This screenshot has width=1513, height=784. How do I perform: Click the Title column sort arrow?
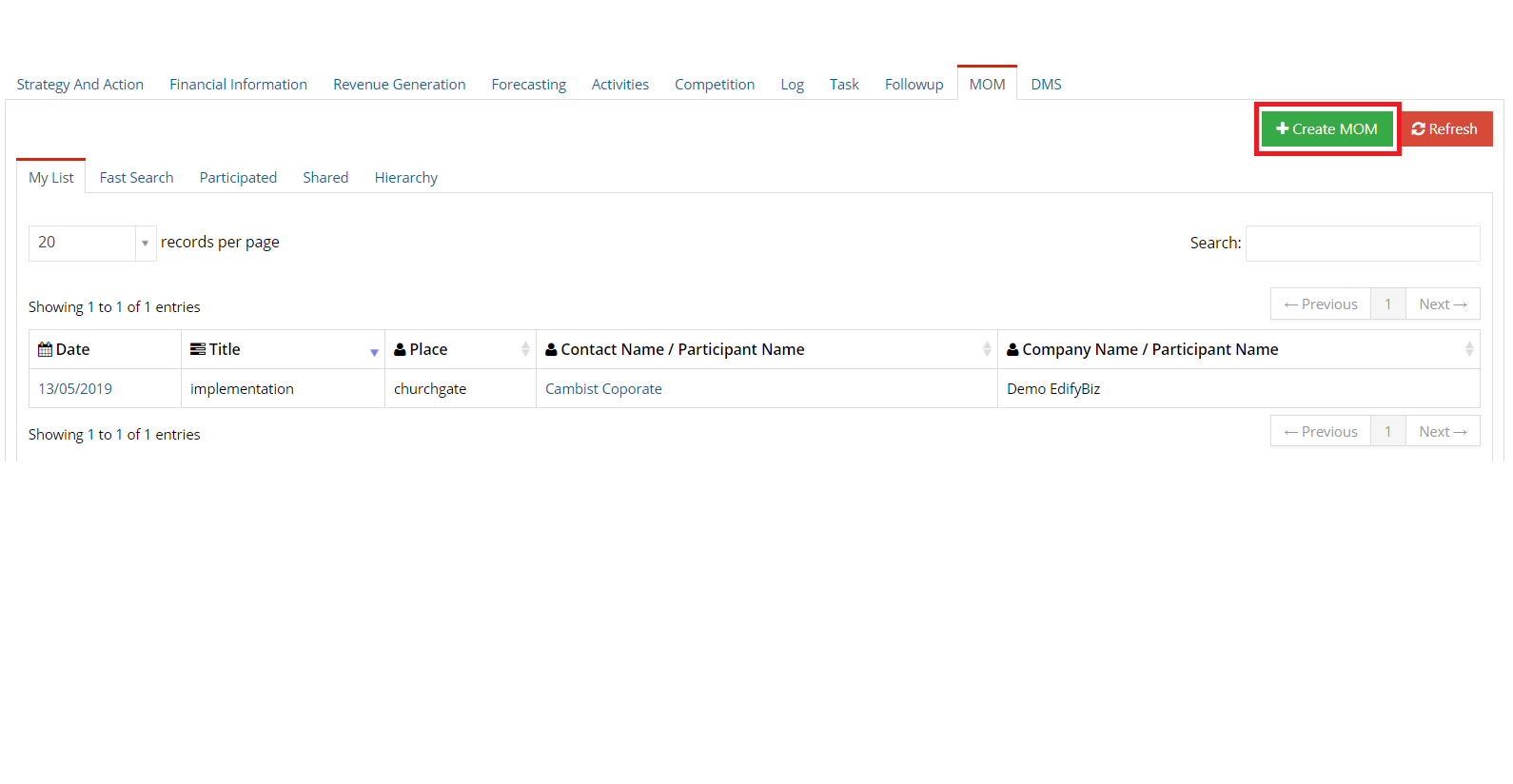374,352
